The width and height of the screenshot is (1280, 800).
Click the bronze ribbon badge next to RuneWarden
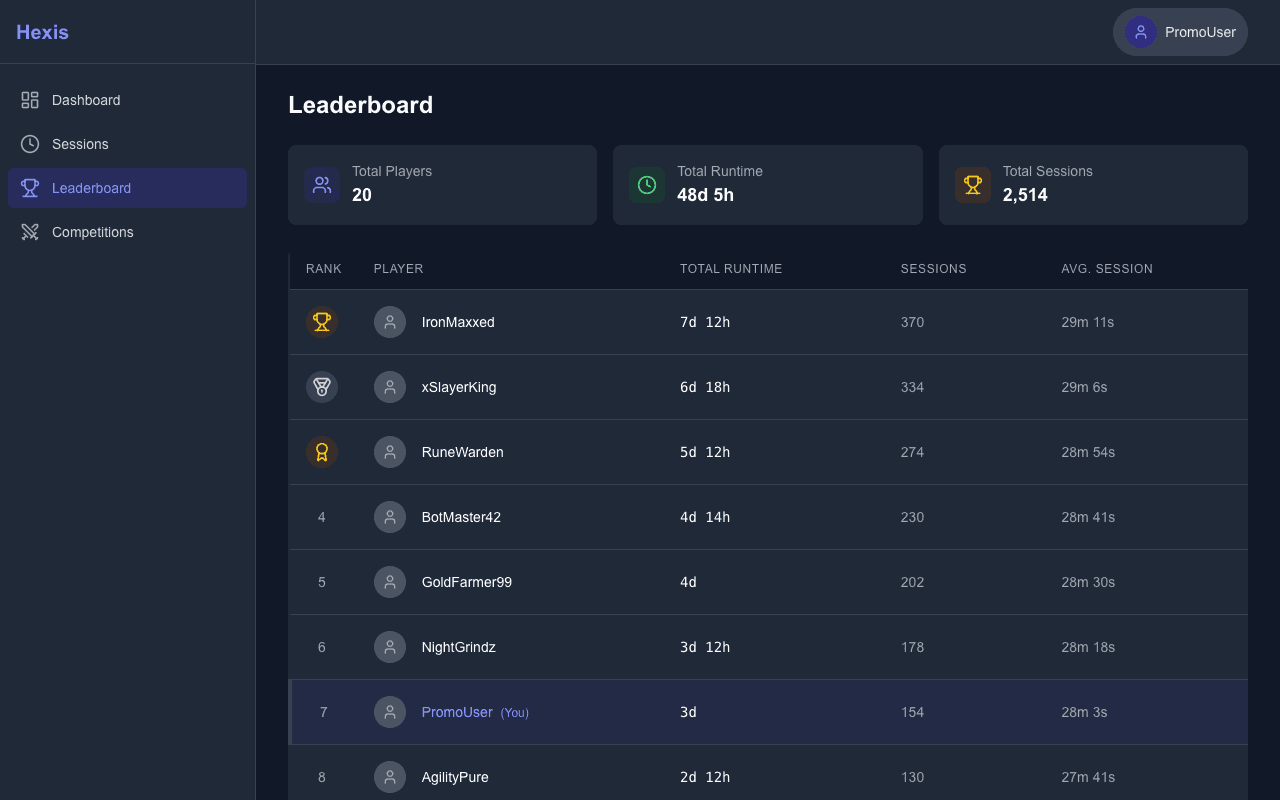tap(322, 452)
